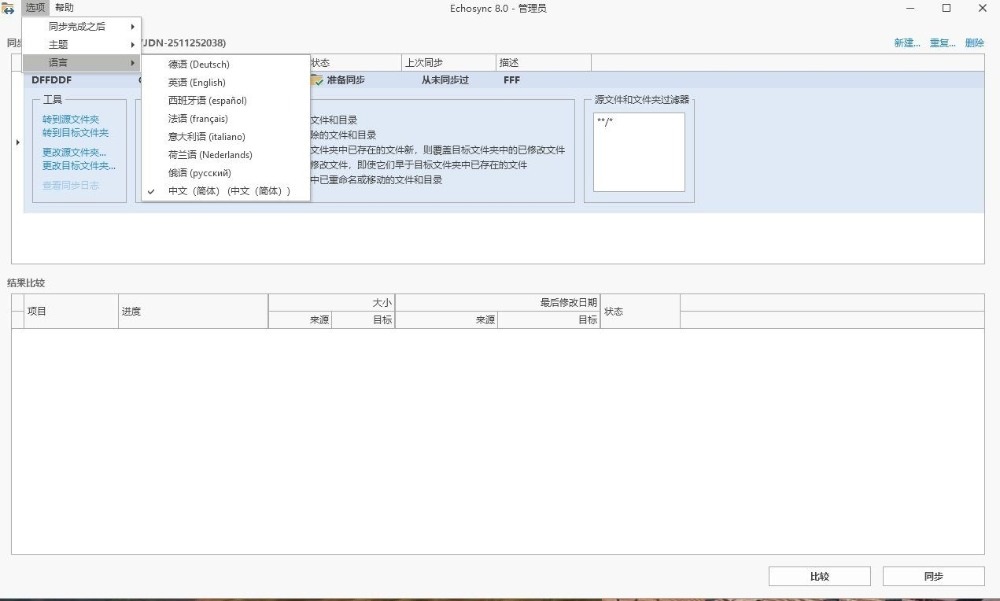Open the 帮助 help menu

coord(64,8)
